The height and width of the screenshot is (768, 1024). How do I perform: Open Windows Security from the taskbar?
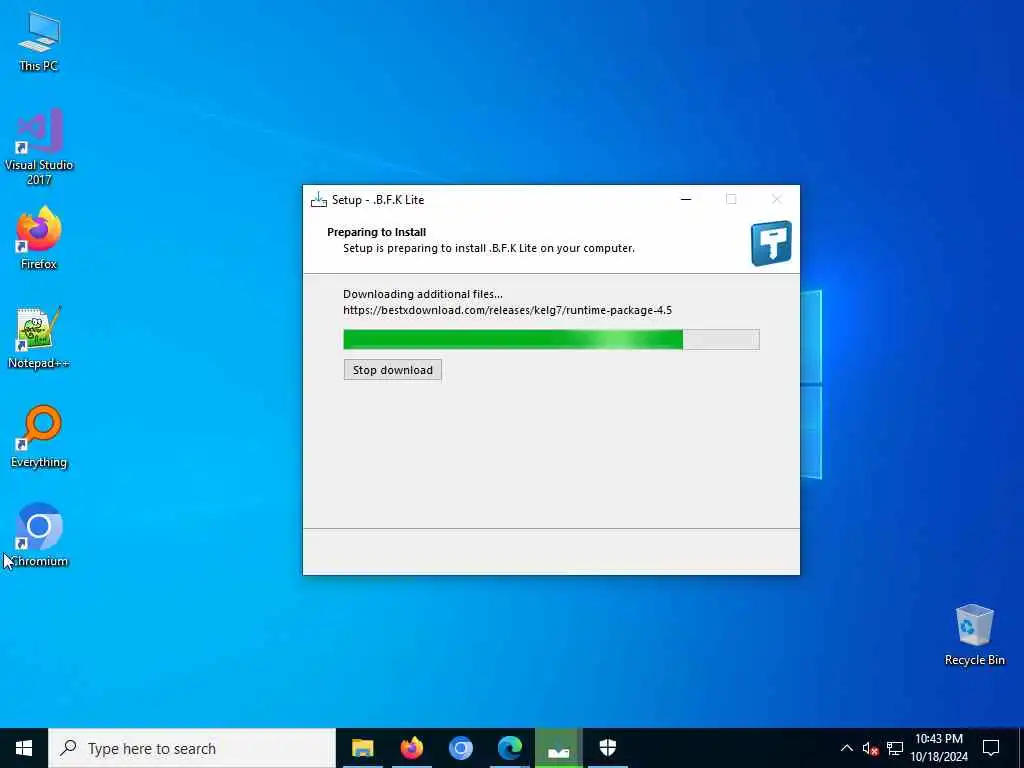point(607,748)
